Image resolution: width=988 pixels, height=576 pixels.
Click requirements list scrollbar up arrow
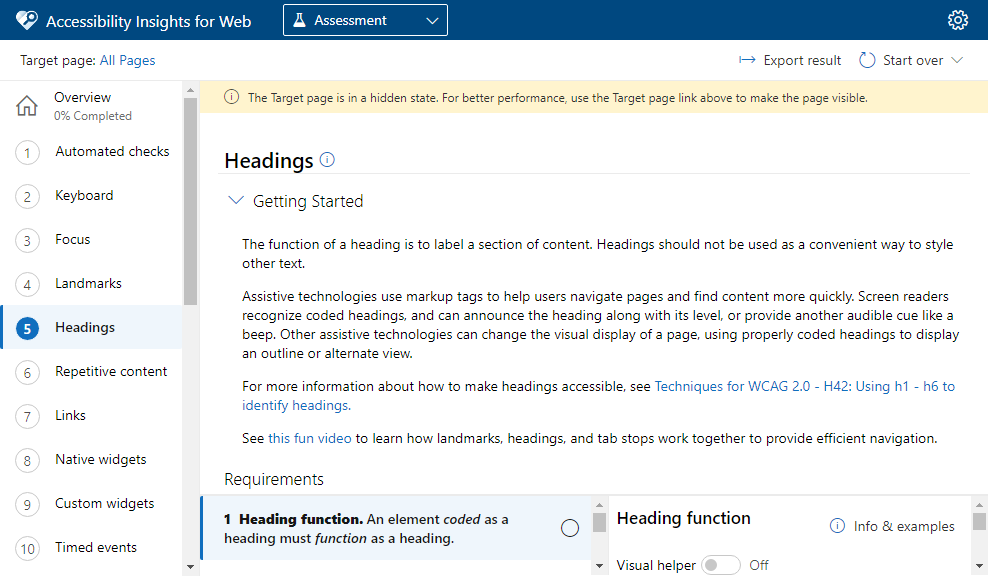pos(599,505)
